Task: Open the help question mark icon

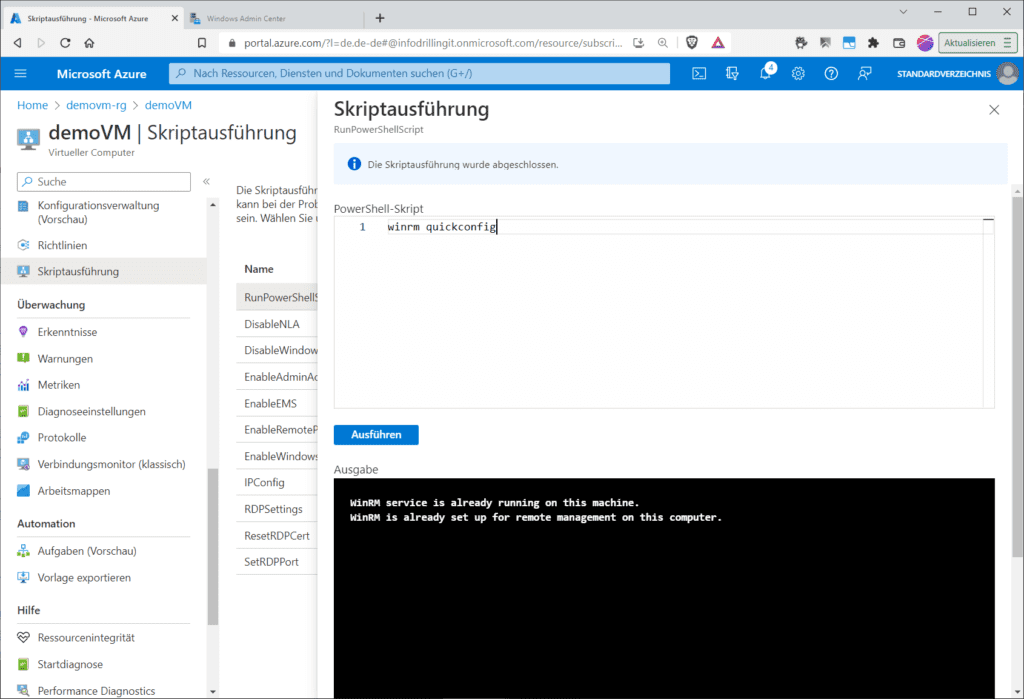Action: point(831,74)
